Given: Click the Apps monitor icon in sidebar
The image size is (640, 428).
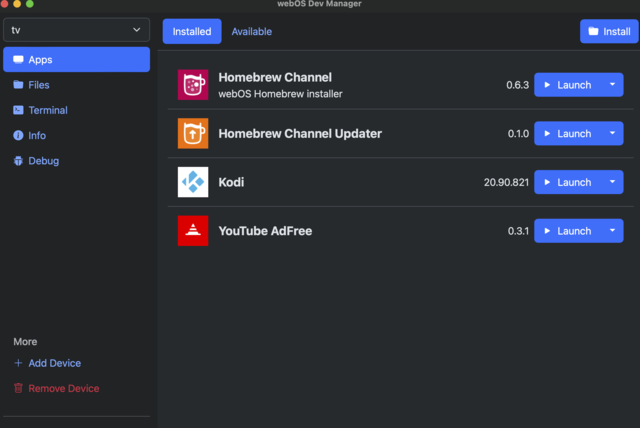Looking at the screenshot, I should point(18,60).
